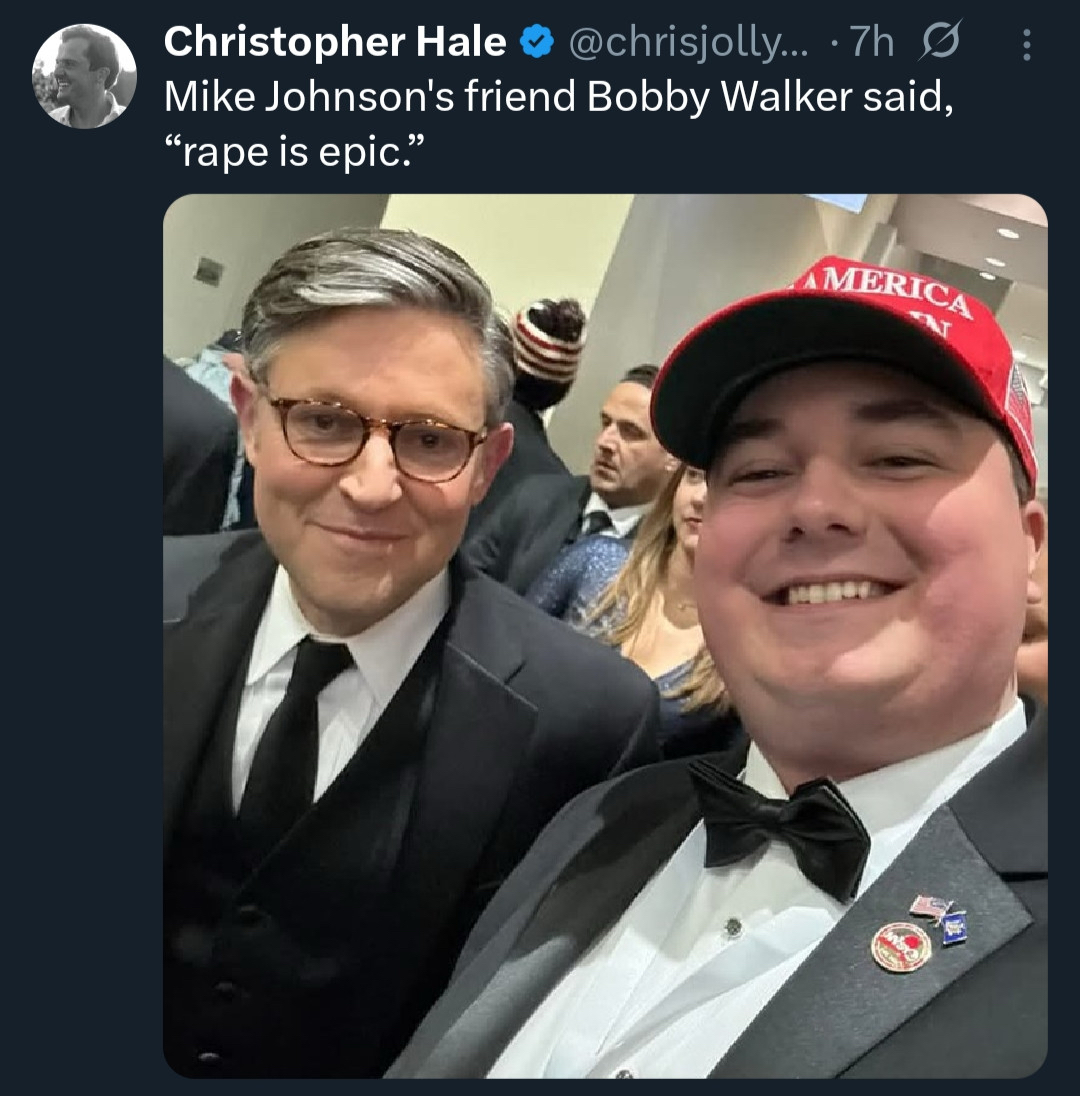Open Christopher Hale's profile picture avatar

[x=84, y=76]
